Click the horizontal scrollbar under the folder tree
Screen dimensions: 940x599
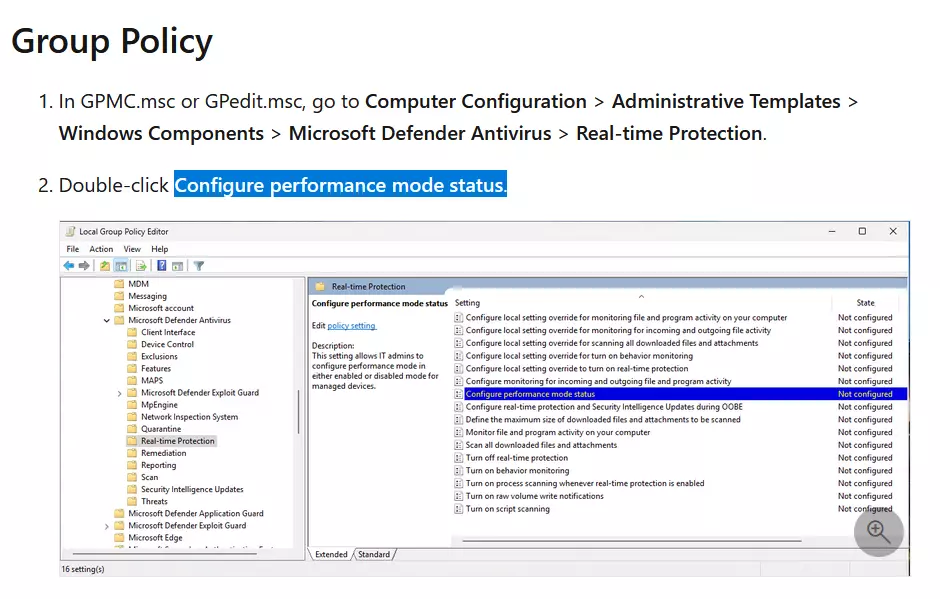pyautogui.click(x=165, y=553)
